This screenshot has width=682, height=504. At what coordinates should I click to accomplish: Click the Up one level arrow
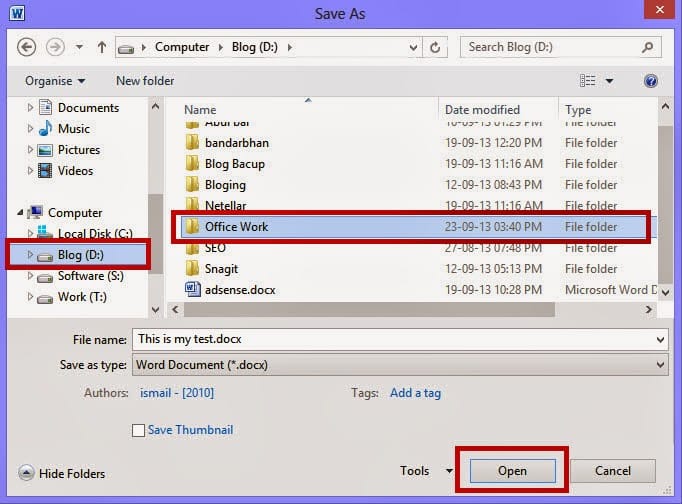pyautogui.click(x=101, y=47)
